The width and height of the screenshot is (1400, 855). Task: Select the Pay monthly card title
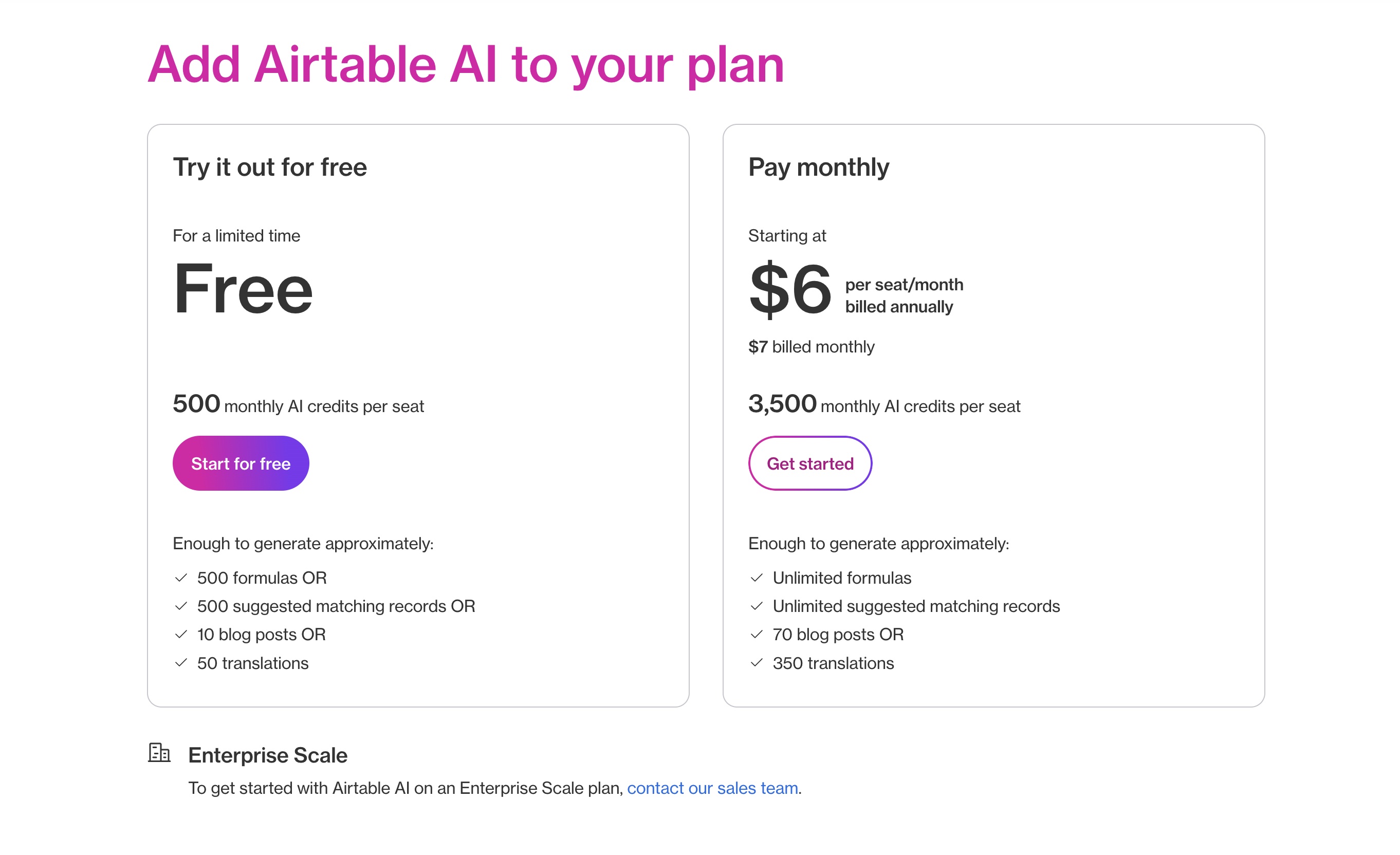point(819,168)
